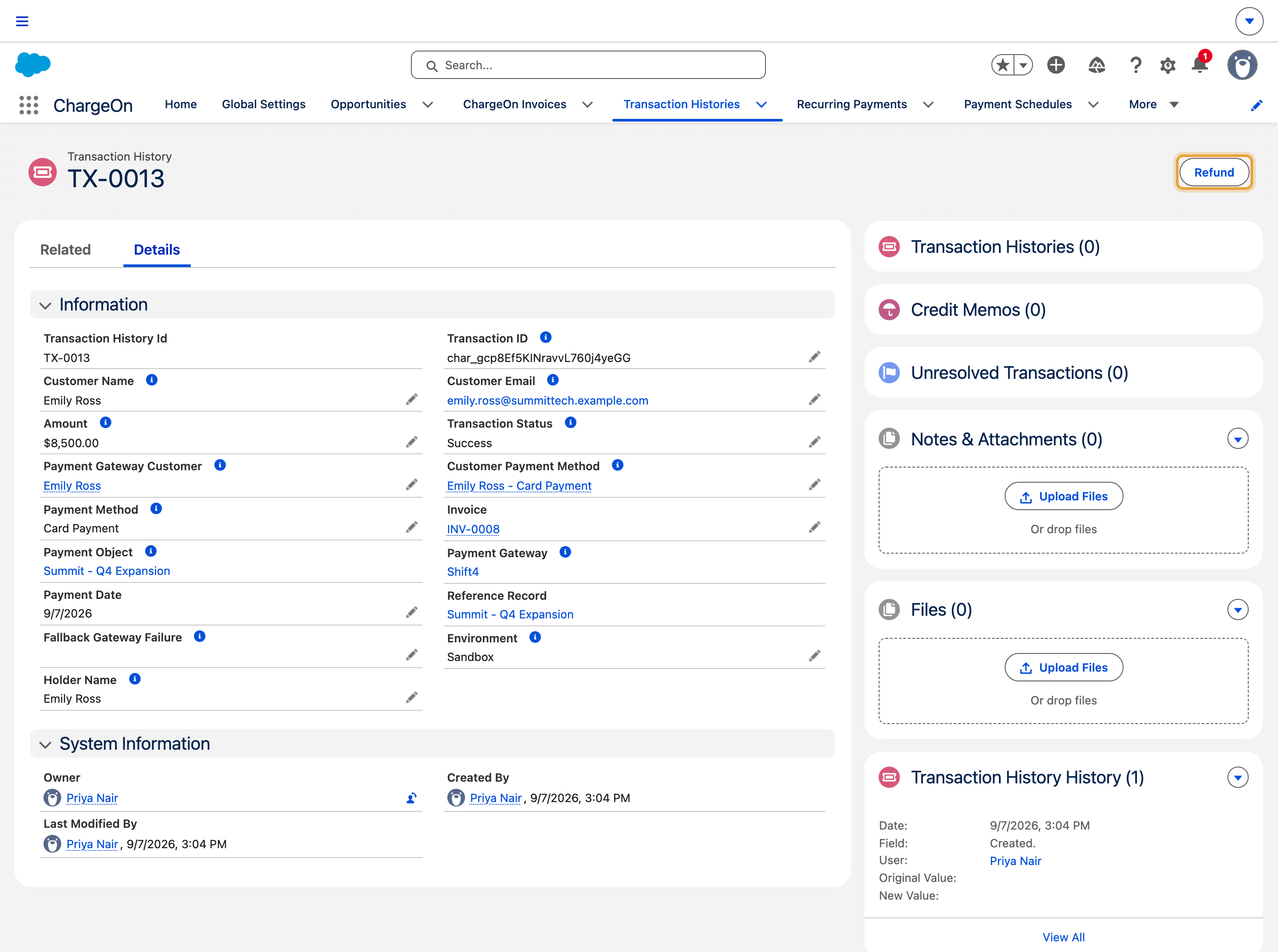This screenshot has height=952, width=1278.
Task: Expand the Transaction Histories tab chevron
Action: click(761, 105)
